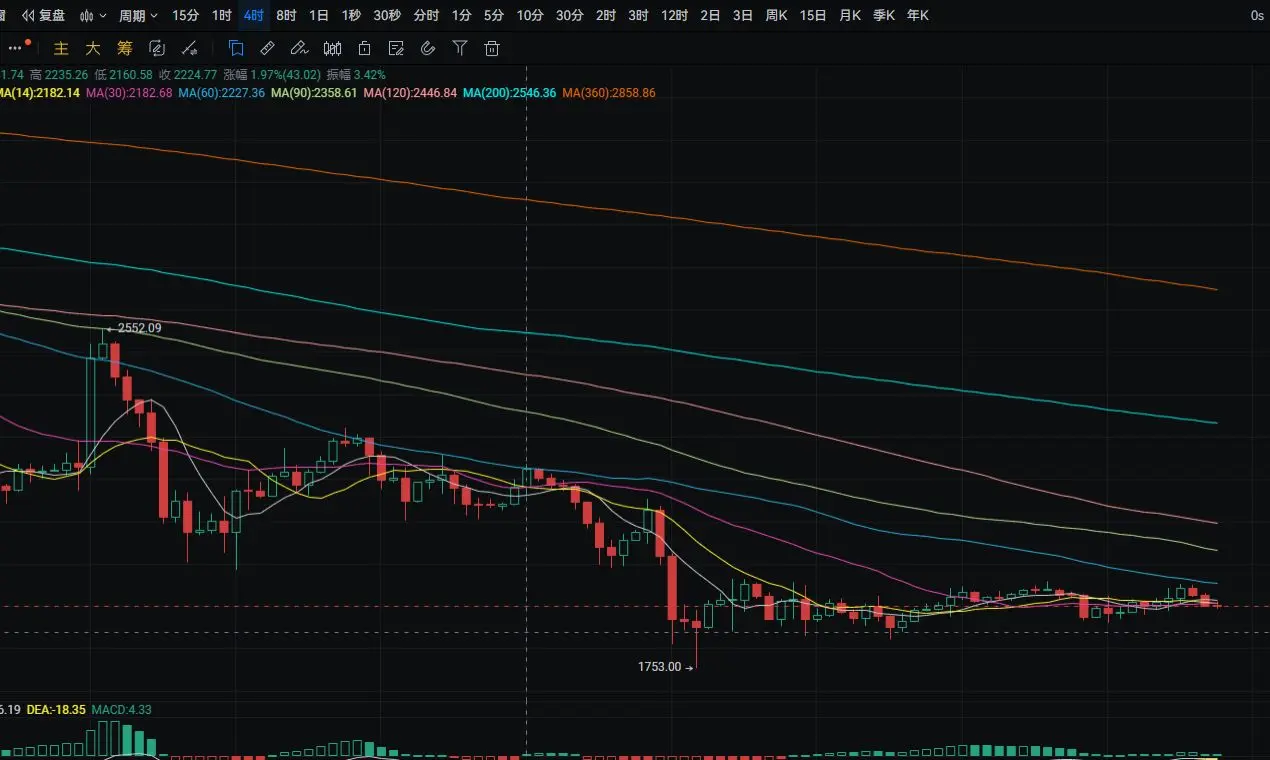Click the MA(60):2227.36 indicator label
Screen dimensions: 1270x760
(222, 93)
